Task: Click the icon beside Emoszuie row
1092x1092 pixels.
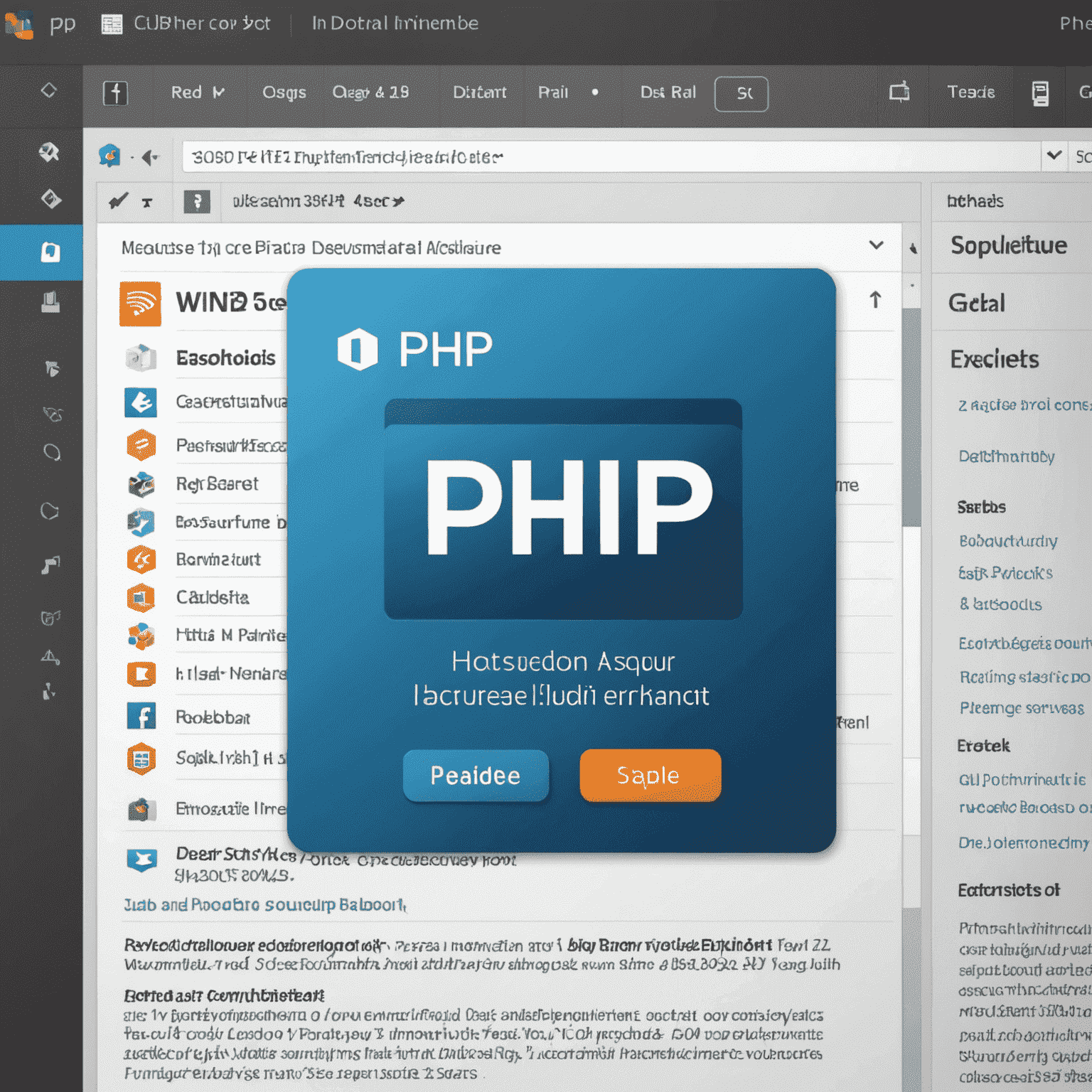Action: (x=141, y=808)
